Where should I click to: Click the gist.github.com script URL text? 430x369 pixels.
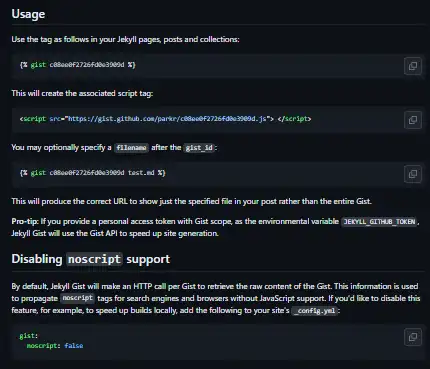click(167, 119)
